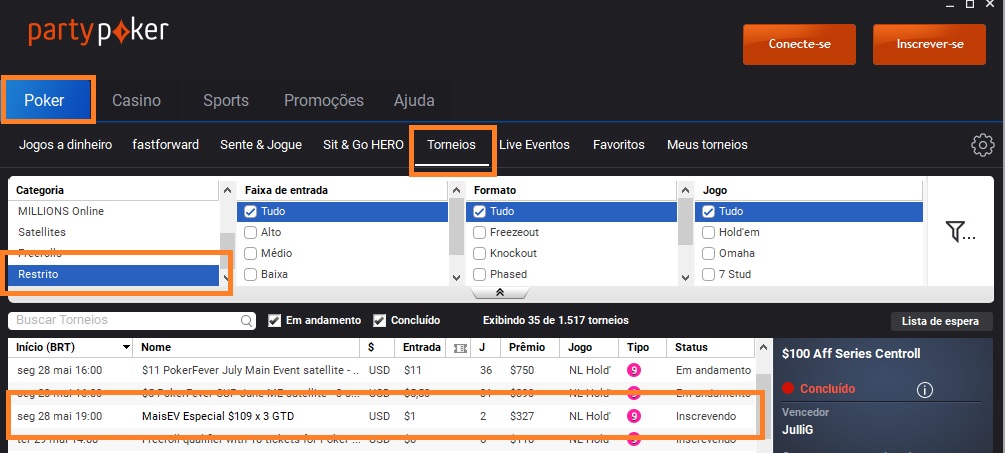Screen dimensions: 1005x453
Task: Open the Ajuda tab
Action: [414, 101]
